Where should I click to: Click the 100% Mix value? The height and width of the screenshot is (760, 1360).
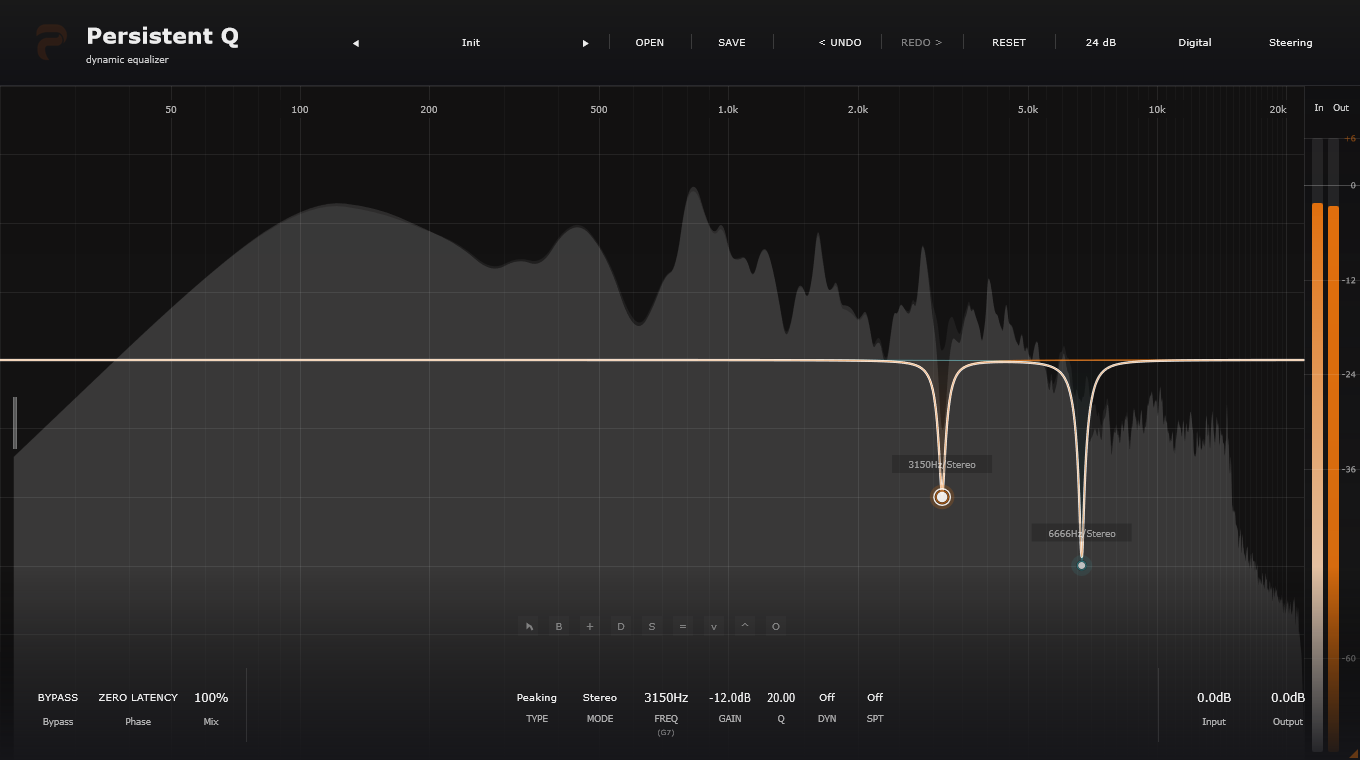click(x=211, y=698)
